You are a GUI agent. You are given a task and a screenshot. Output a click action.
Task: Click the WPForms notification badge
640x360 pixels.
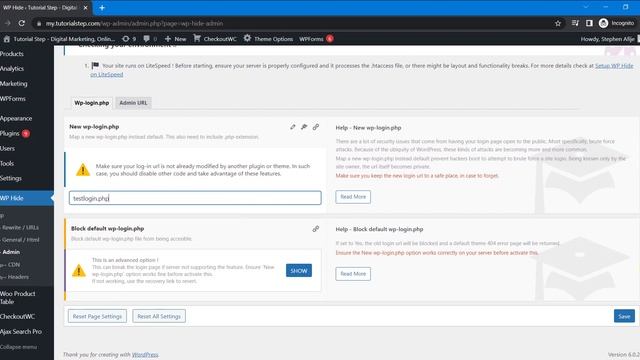(330, 39)
